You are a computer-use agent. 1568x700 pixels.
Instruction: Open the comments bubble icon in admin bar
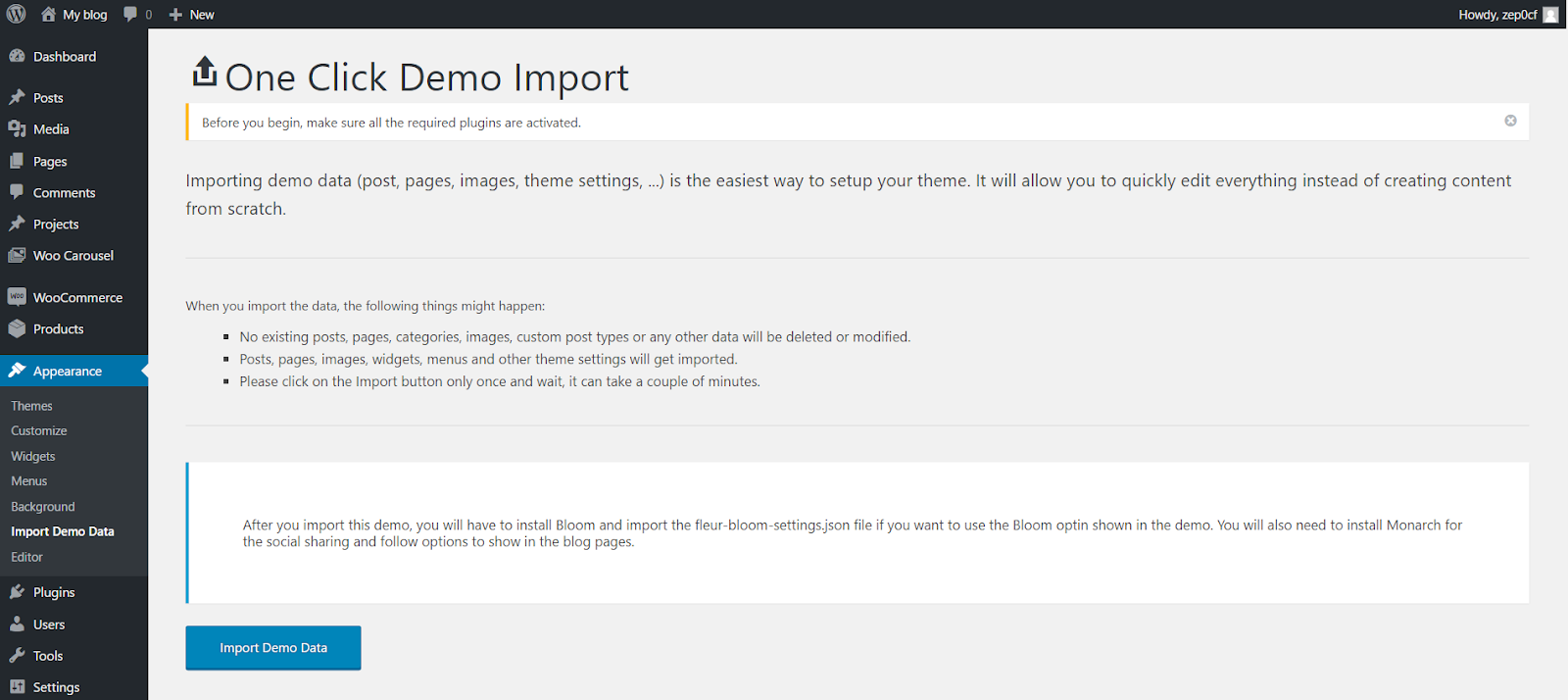[x=131, y=14]
